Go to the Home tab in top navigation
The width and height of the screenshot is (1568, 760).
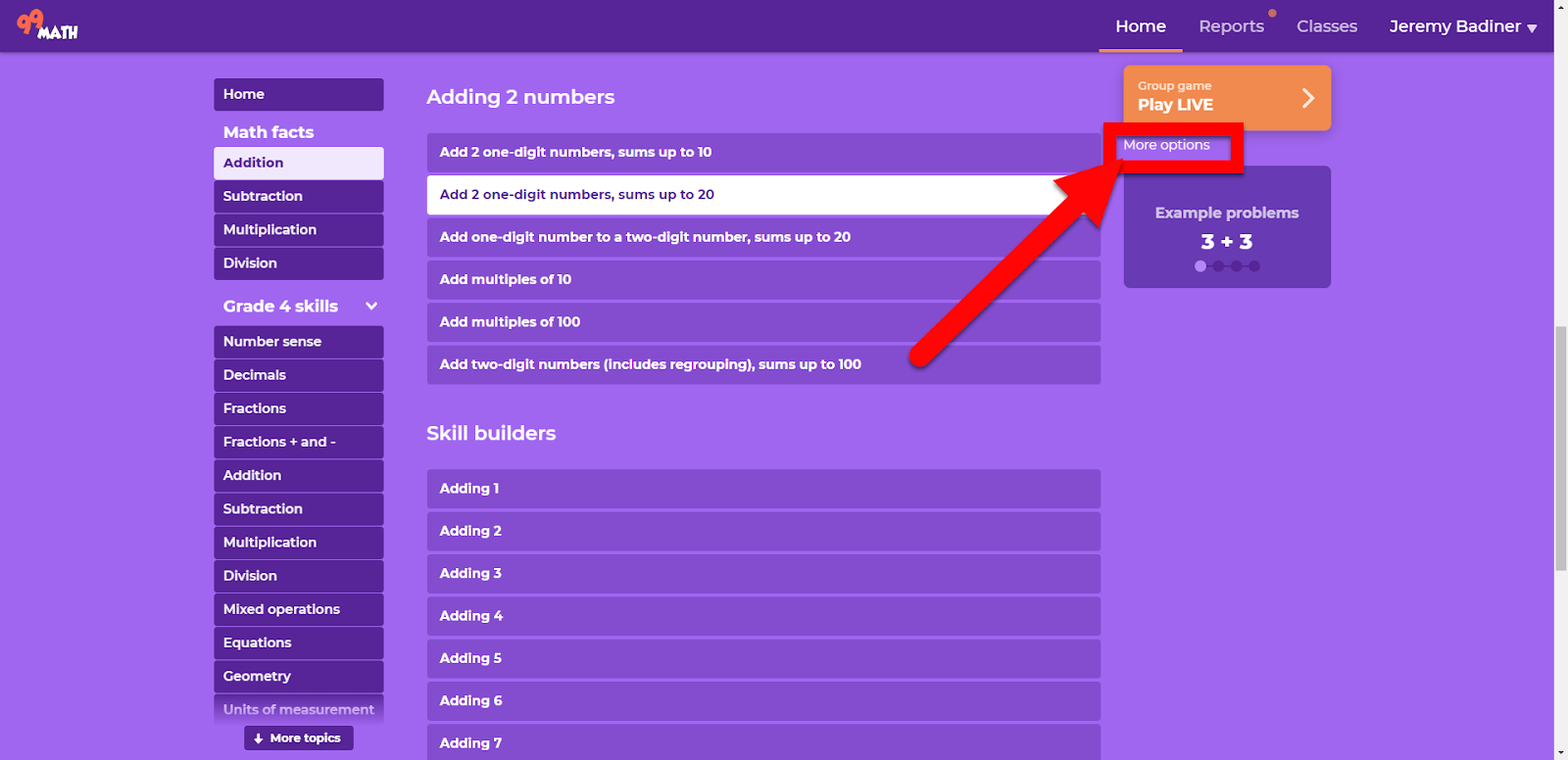[x=1141, y=26]
